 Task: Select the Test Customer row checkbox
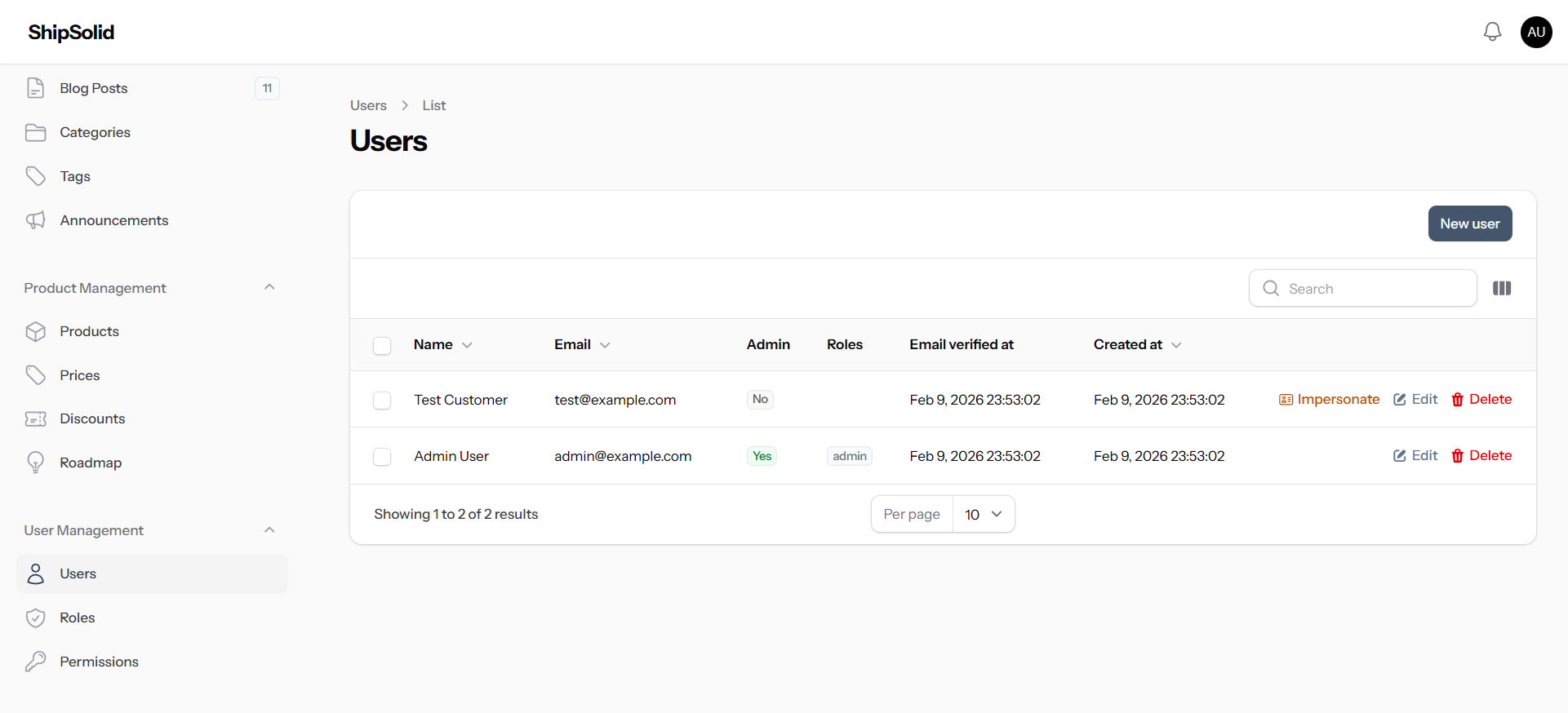(x=382, y=401)
